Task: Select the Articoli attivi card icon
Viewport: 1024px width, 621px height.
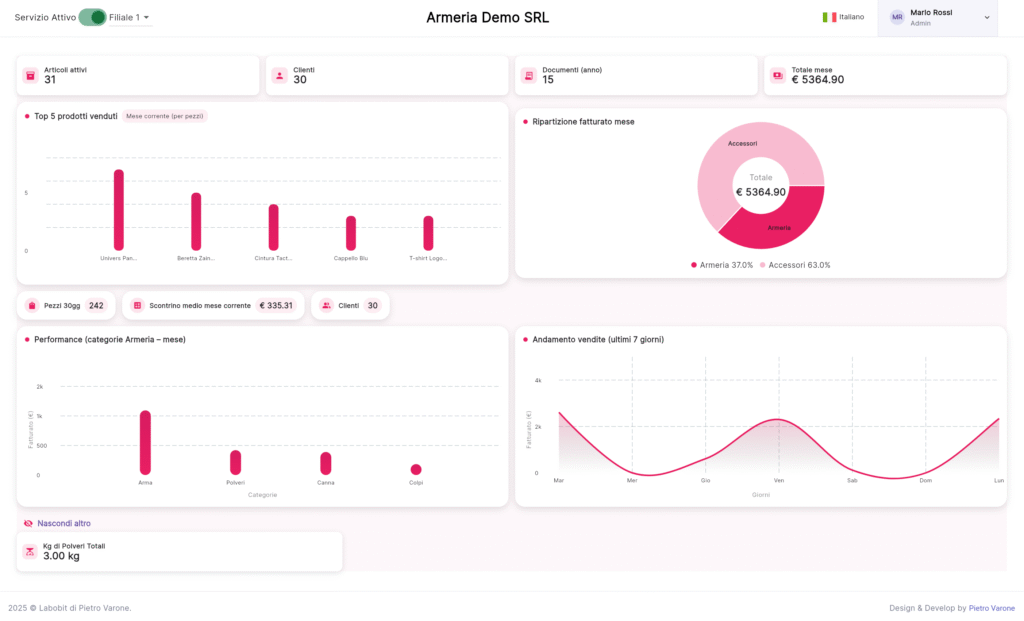Action: point(29,74)
